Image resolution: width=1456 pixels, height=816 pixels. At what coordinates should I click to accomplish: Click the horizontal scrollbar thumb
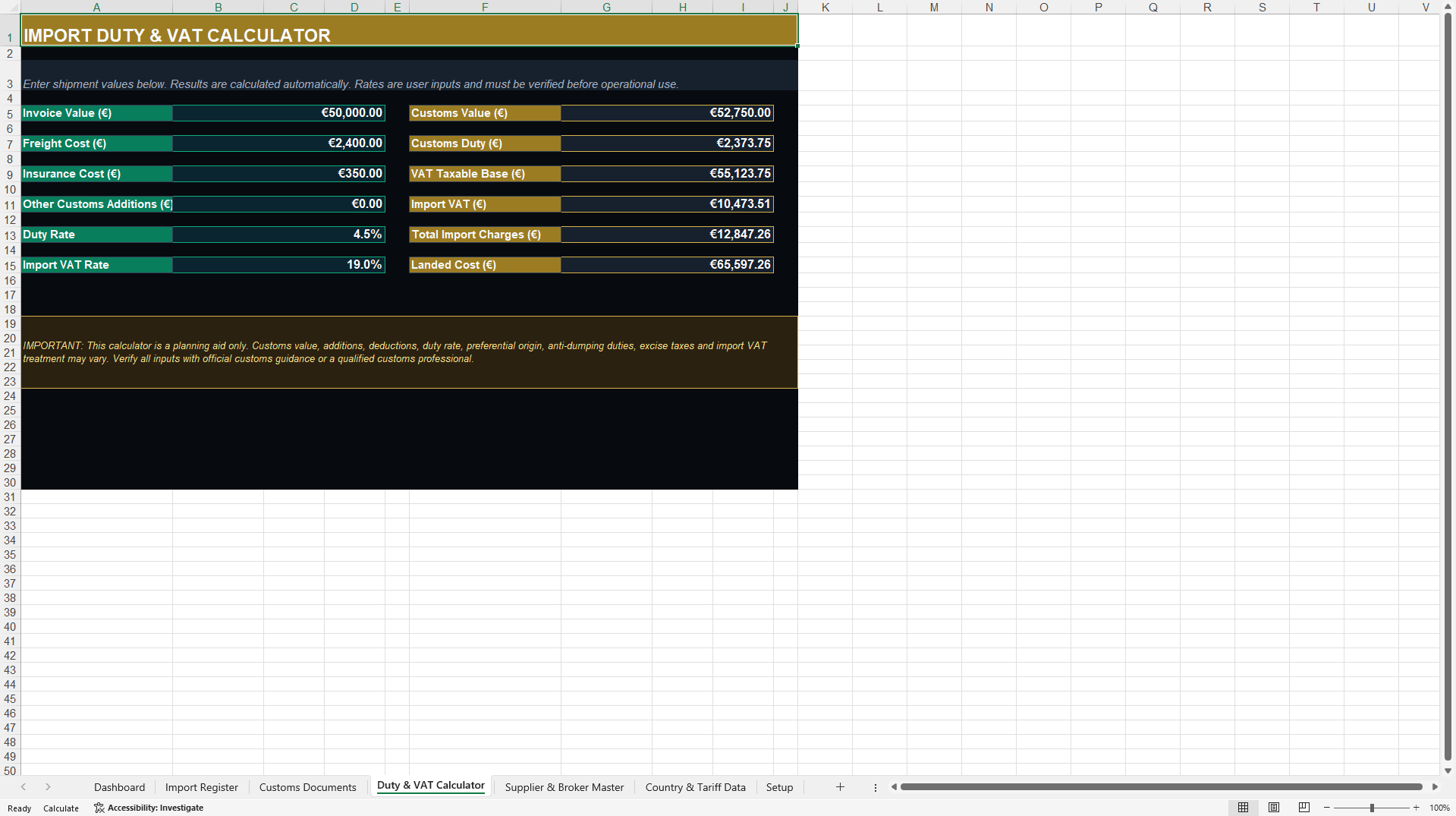click(x=1161, y=787)
